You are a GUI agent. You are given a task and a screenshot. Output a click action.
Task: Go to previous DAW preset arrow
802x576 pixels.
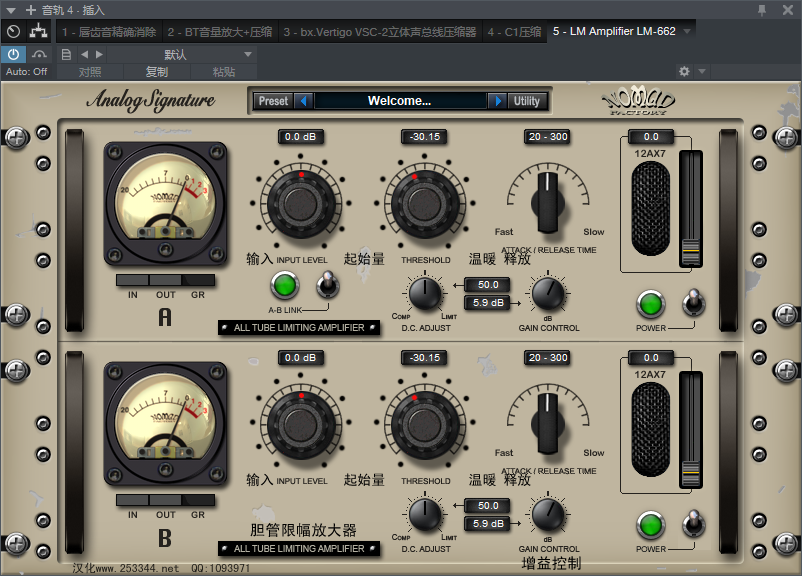(x=84, y=54)
